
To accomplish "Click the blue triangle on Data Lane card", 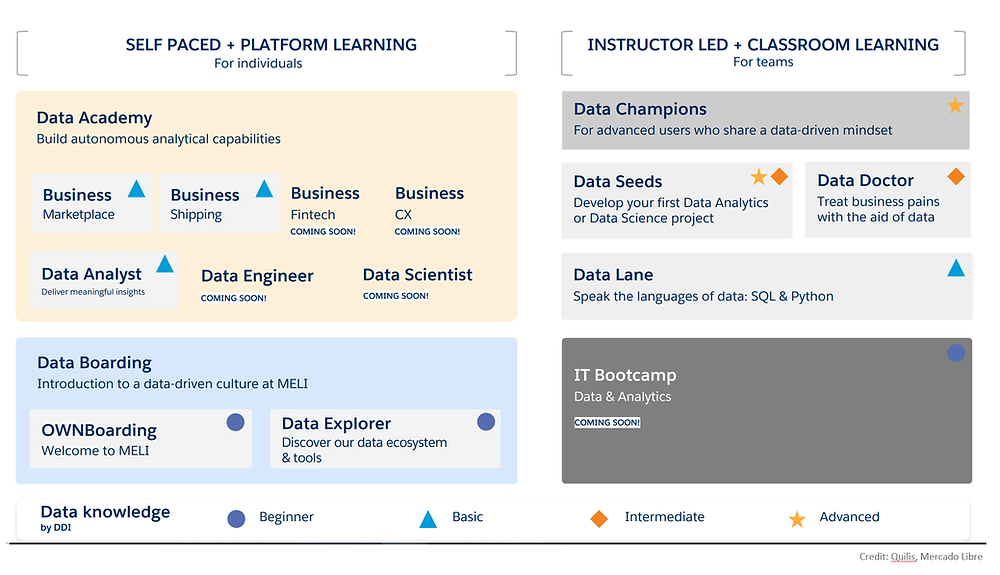I will 955,268.
